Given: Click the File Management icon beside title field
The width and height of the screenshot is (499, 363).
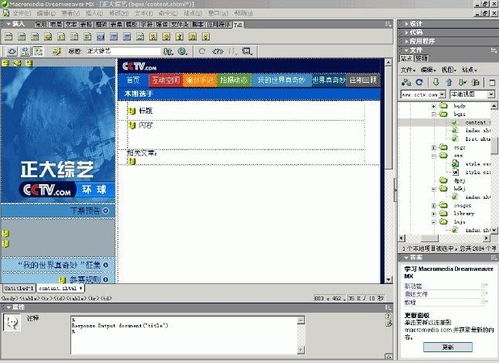Looking at the screenshot, I should (168, 51).
